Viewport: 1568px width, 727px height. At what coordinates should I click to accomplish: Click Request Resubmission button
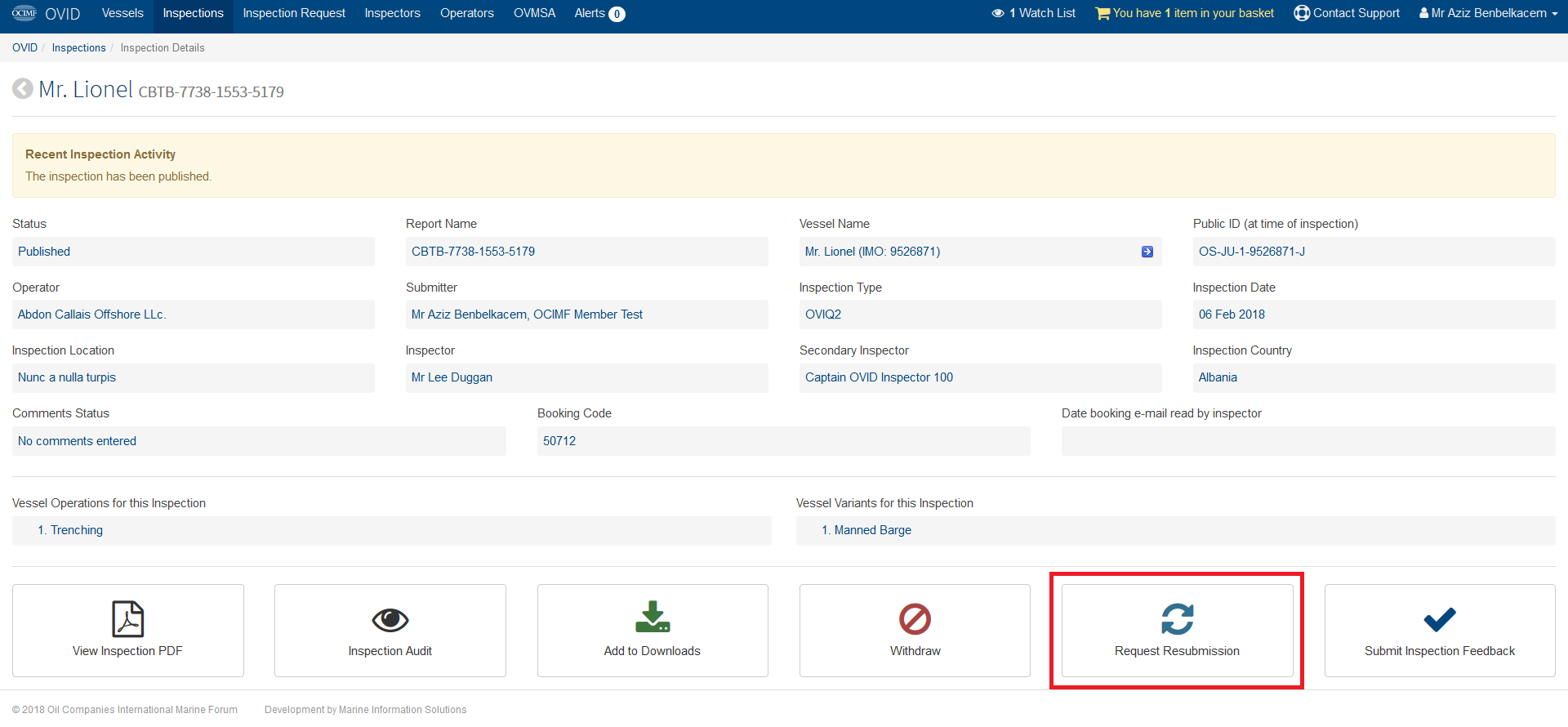[x=1178, y=631]
